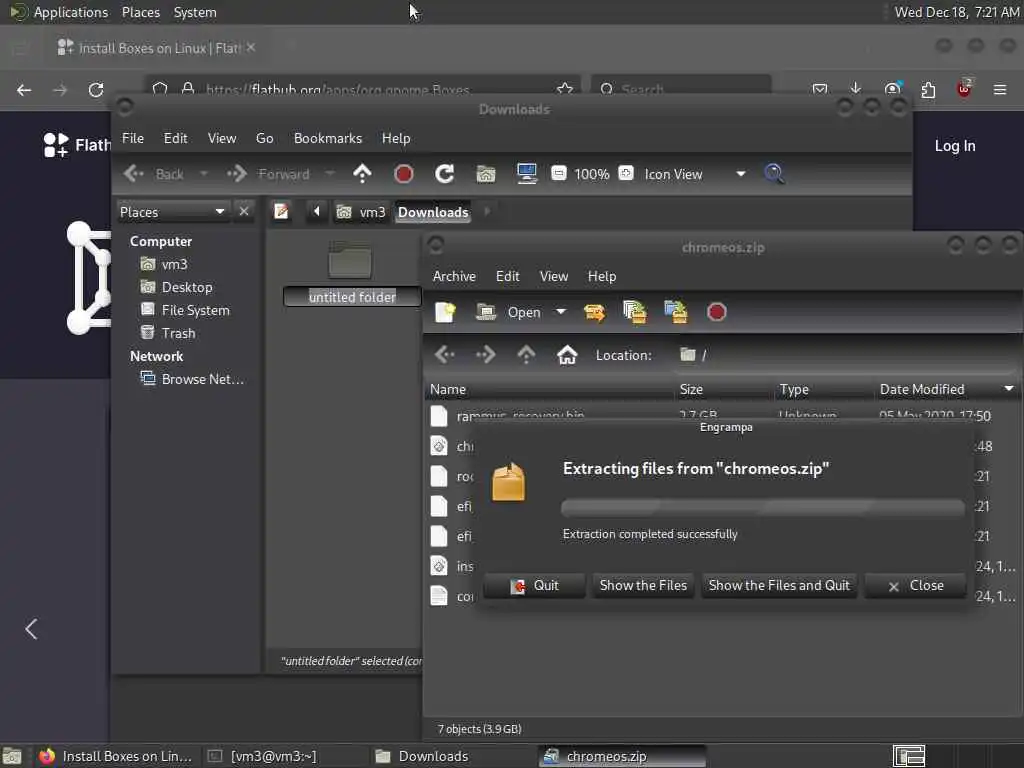
Task: Click Firefox reload page icon
Action: 96,89
